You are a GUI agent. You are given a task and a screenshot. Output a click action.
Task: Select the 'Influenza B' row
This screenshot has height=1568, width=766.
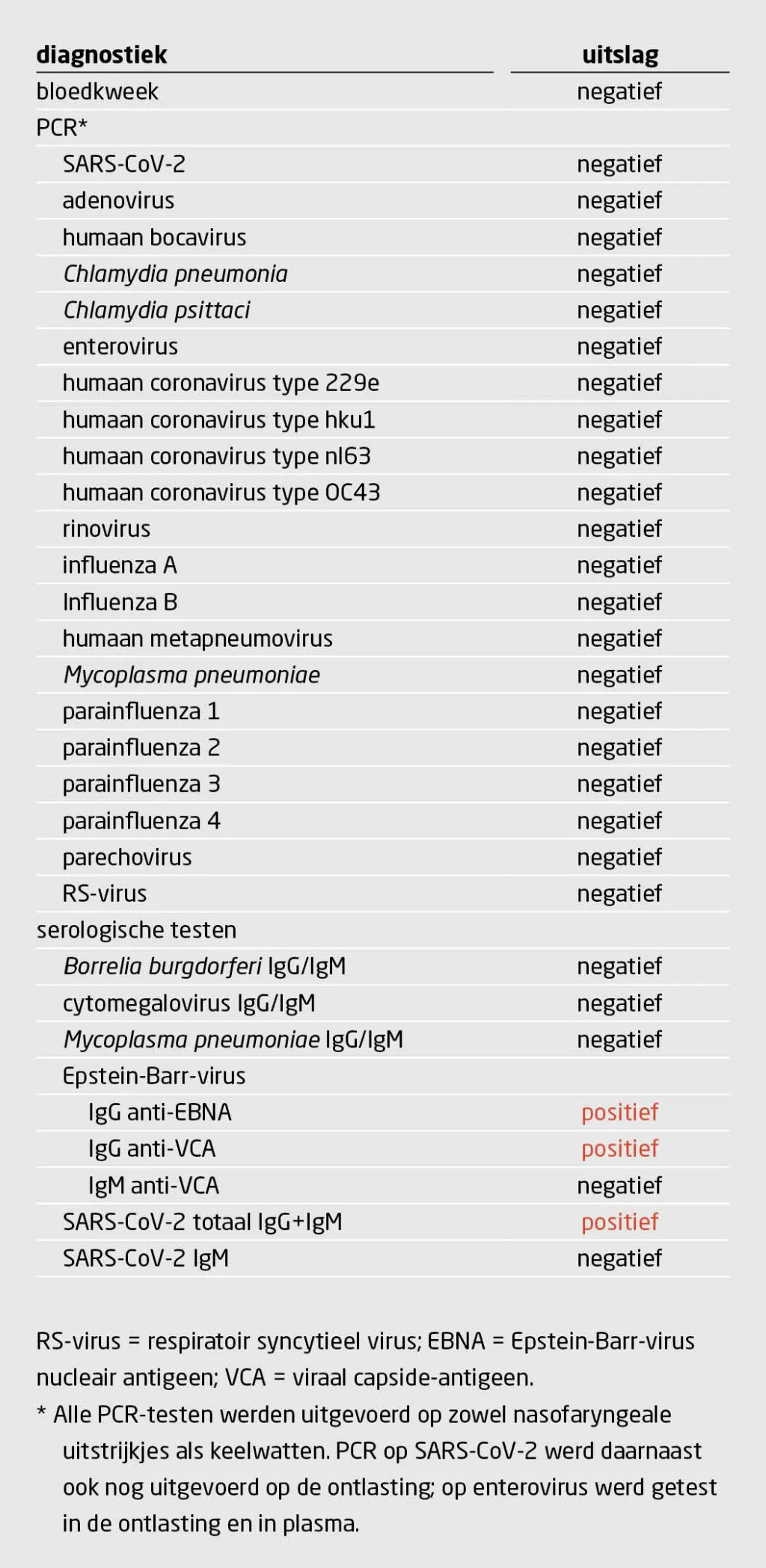click(x=383, y=602)
